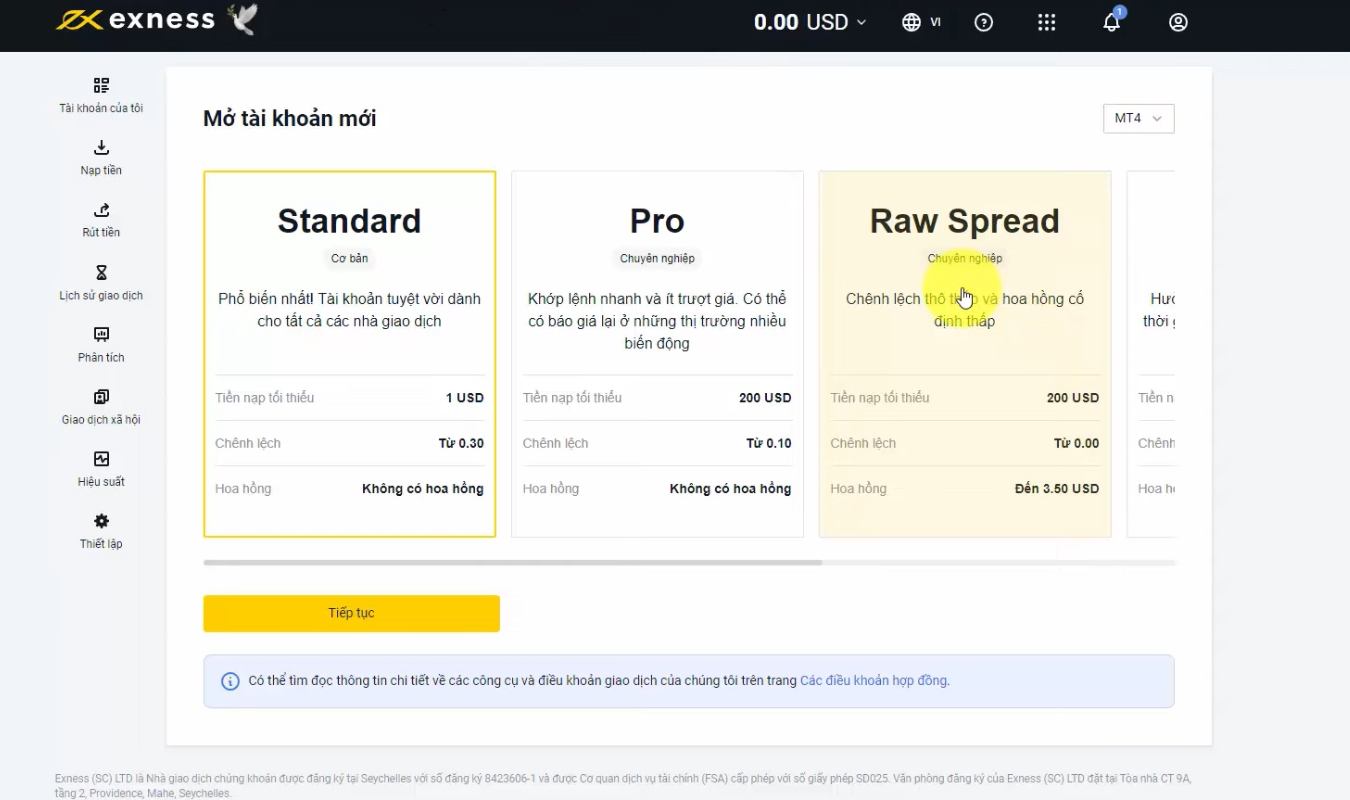Viewport: 1350px width, 800px height.
Task: Open the user profile icon
Action: tap(1178, 22)
